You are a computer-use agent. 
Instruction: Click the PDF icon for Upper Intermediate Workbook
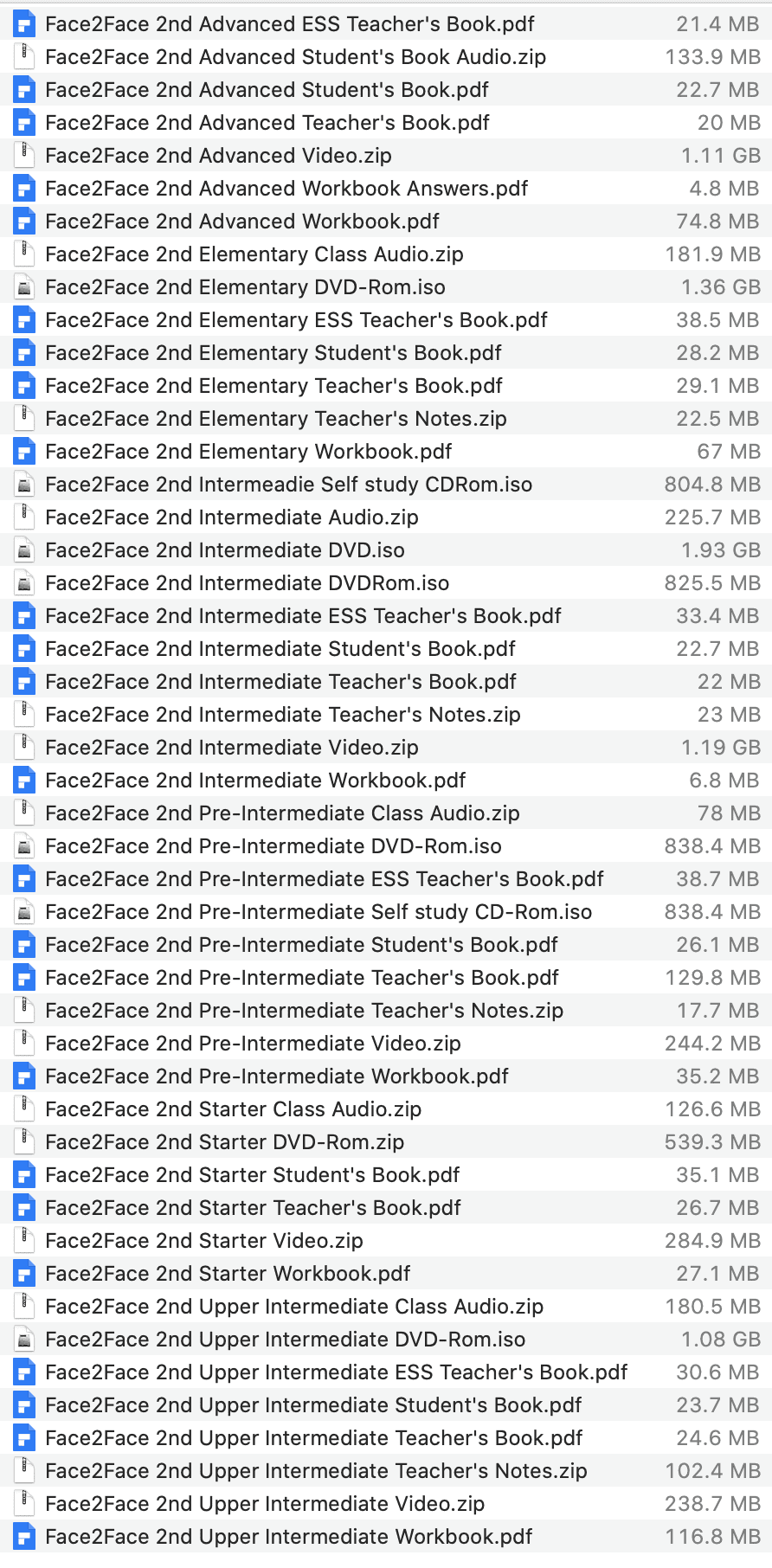[23, 1536]
